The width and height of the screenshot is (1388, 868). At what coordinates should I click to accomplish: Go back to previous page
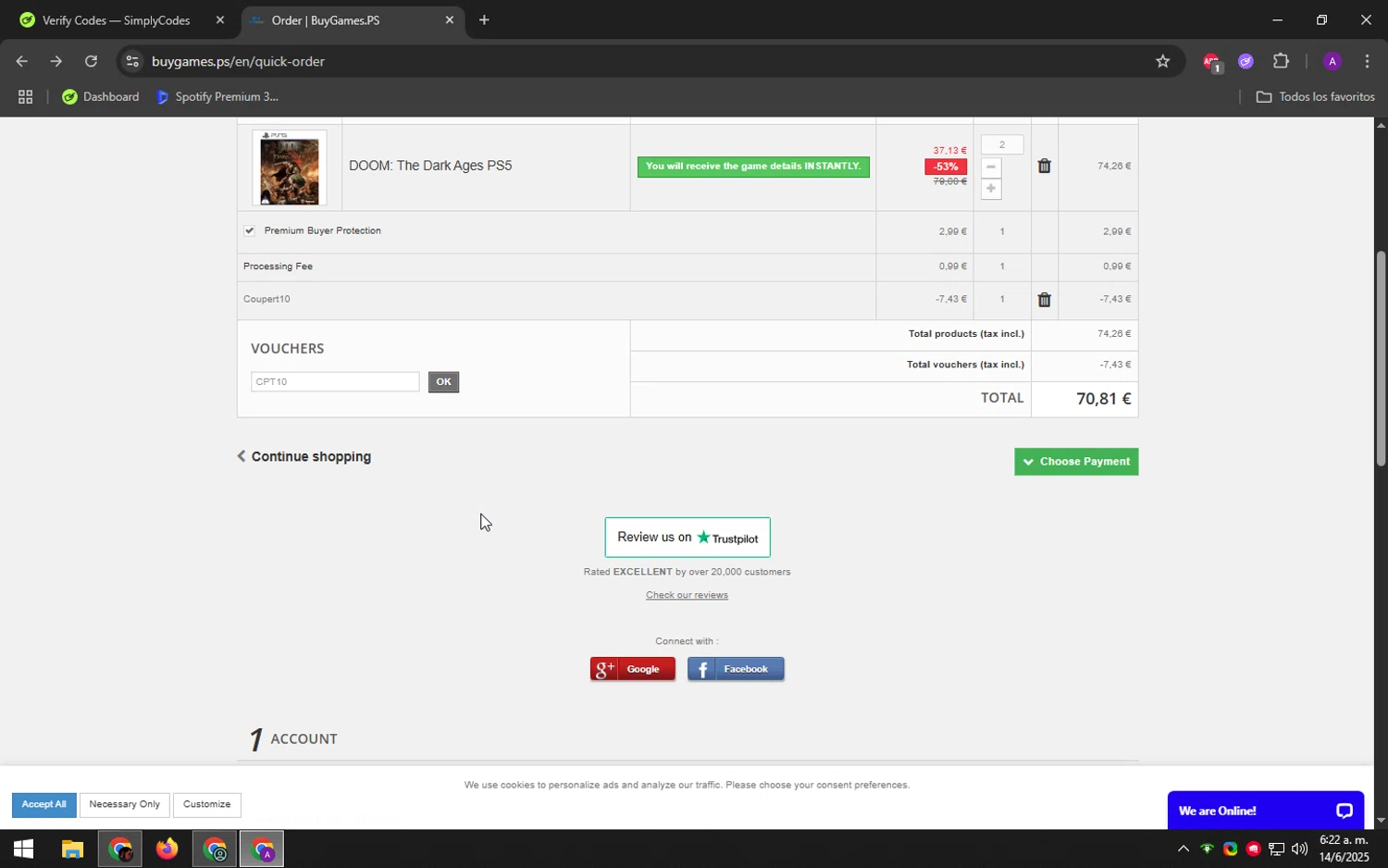(21, 61)
